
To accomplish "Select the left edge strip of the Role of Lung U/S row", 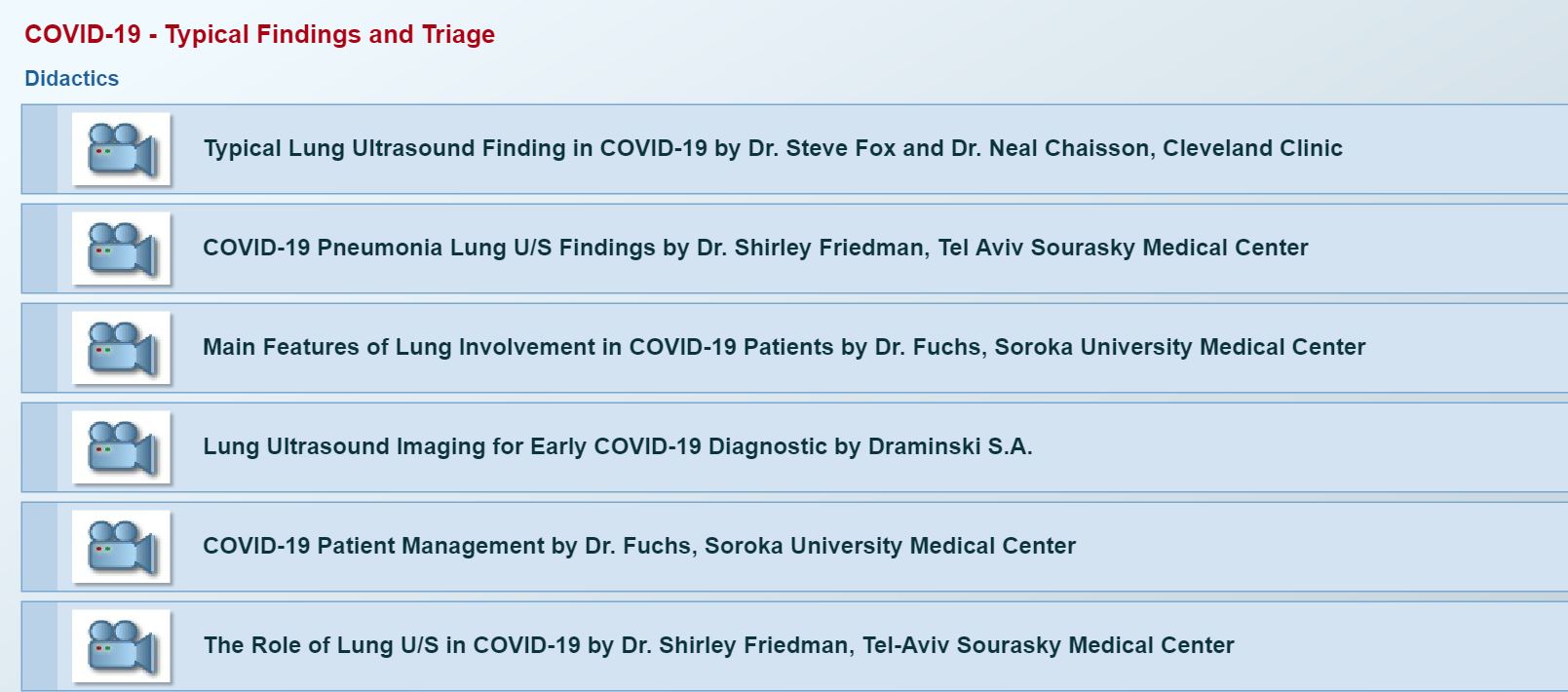I will [40, 646].
